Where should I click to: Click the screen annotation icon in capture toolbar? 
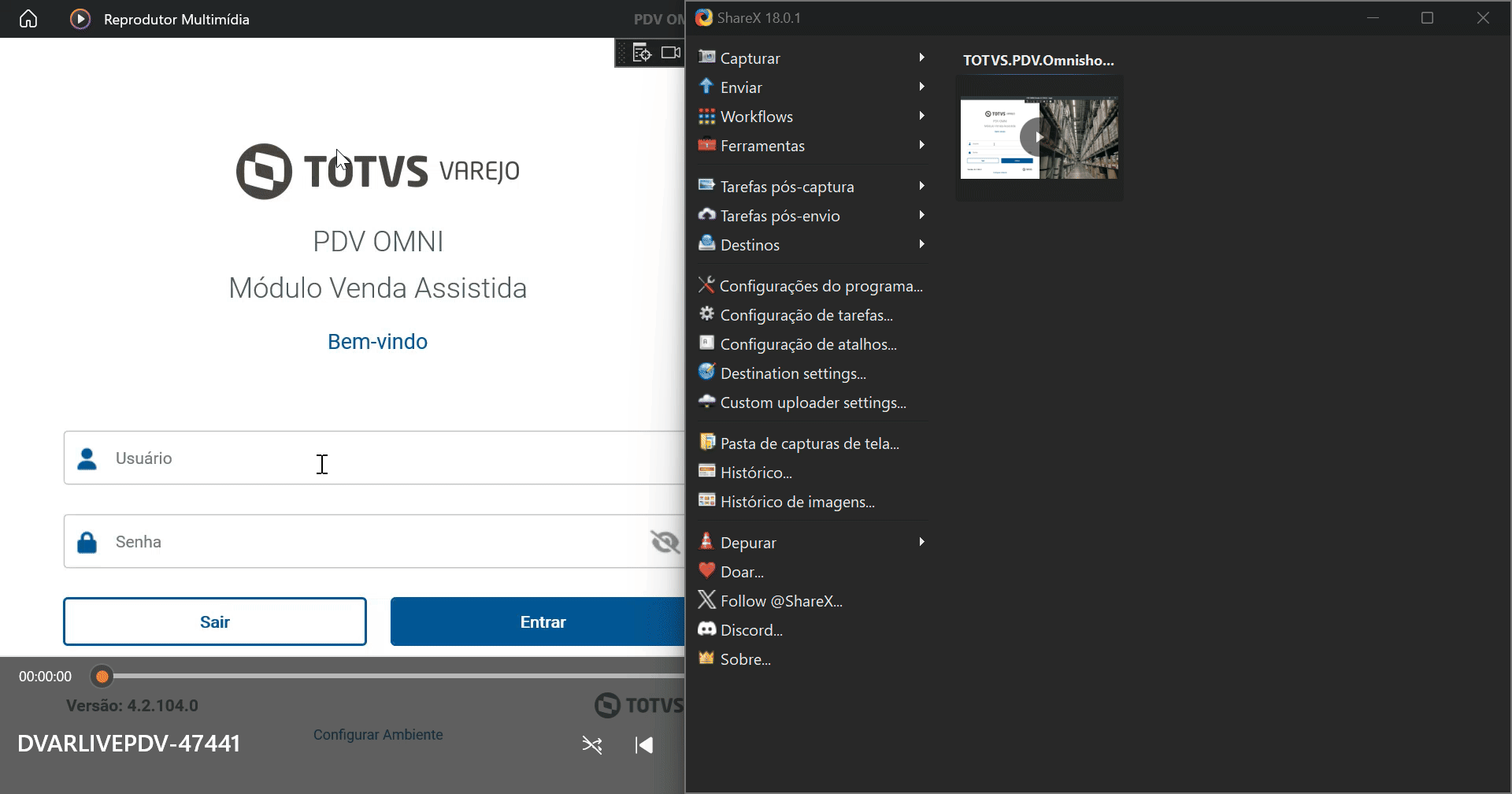tap(643, 53)
